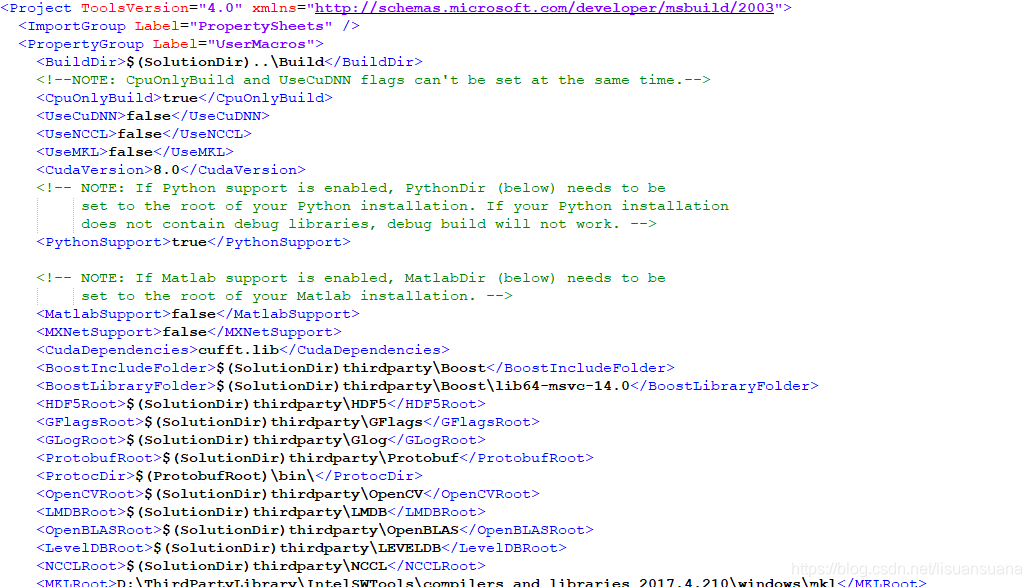This screenshot has width=1032, height=587.
Task: Click the BoostIncludeFolder line
Action: [x=355, y=369]
